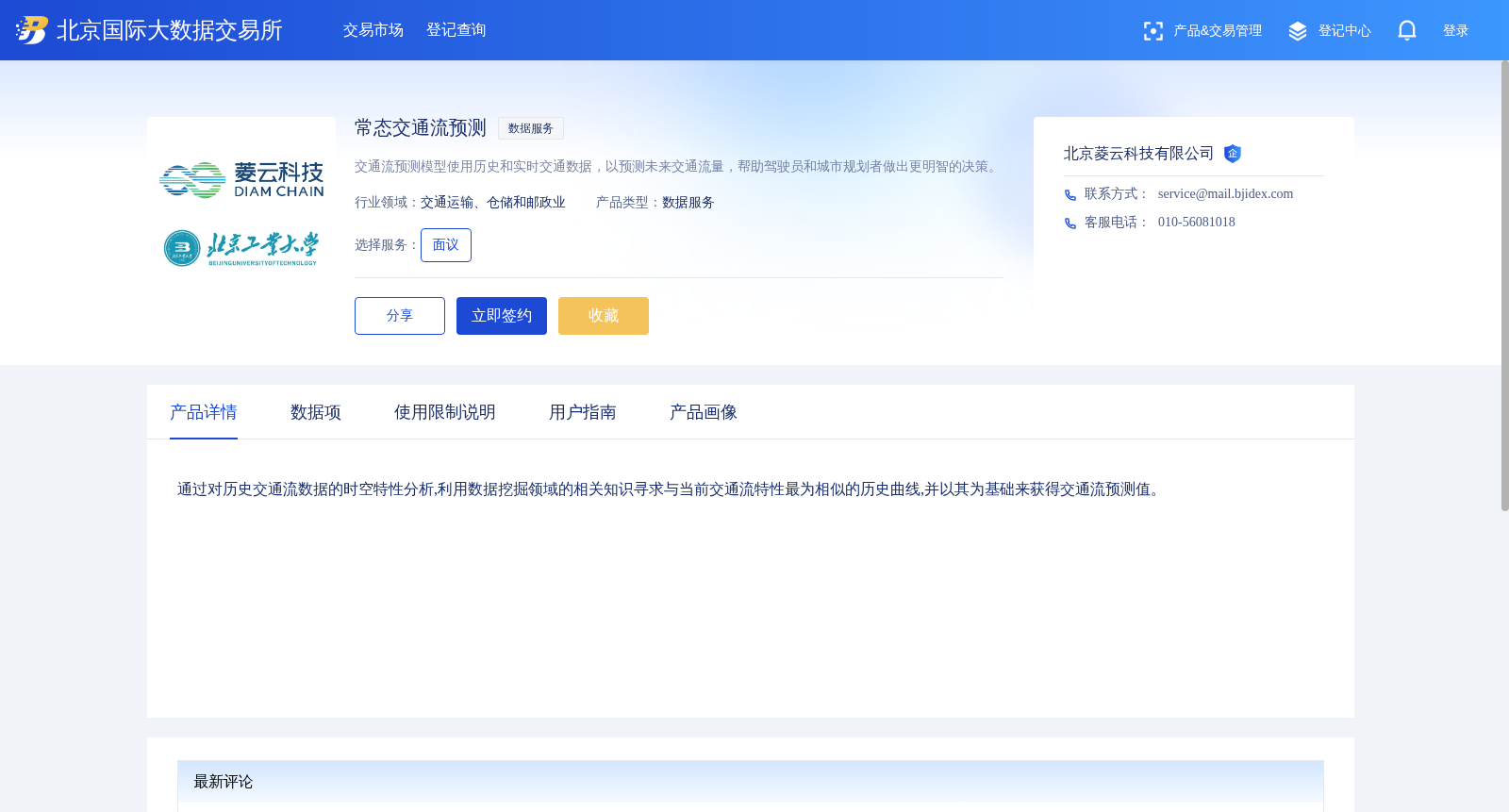This screenshot has width=1509, height=812.
Task: Click the service@mail.bjidex.com email address
Action: pos(1225,194)
